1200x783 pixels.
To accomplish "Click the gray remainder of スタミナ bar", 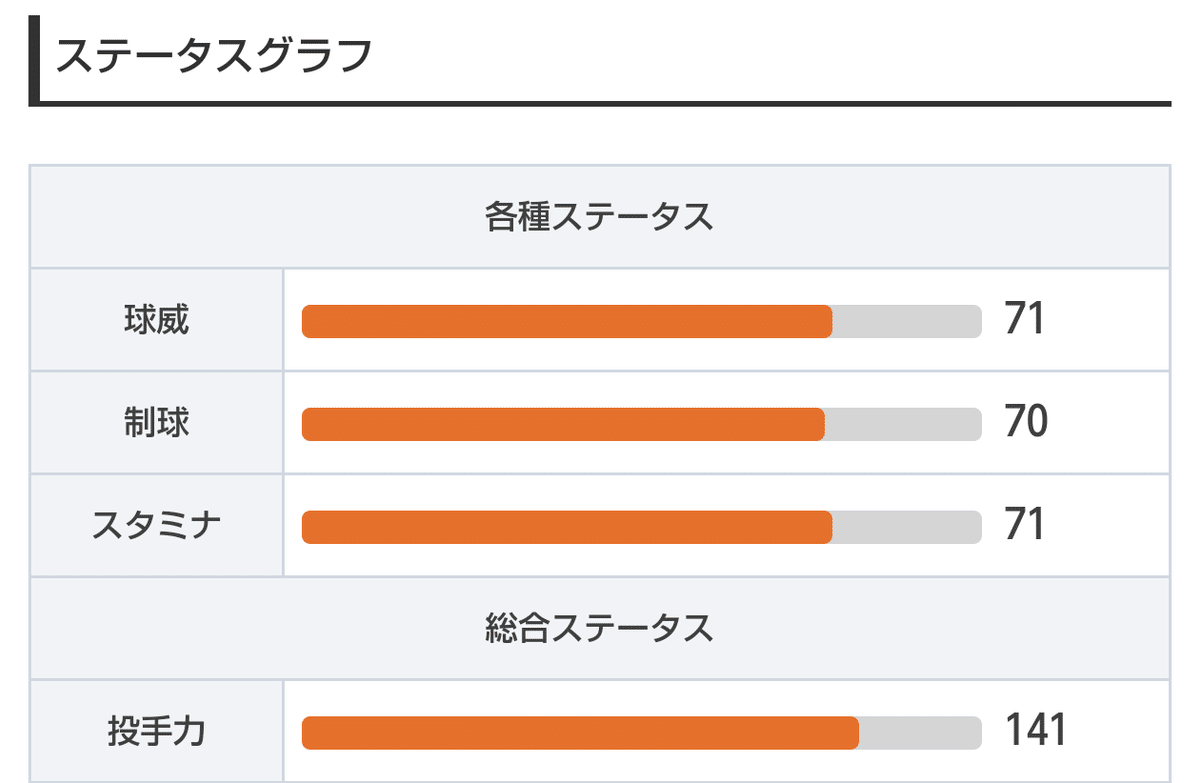I will (x=907, y=527).
